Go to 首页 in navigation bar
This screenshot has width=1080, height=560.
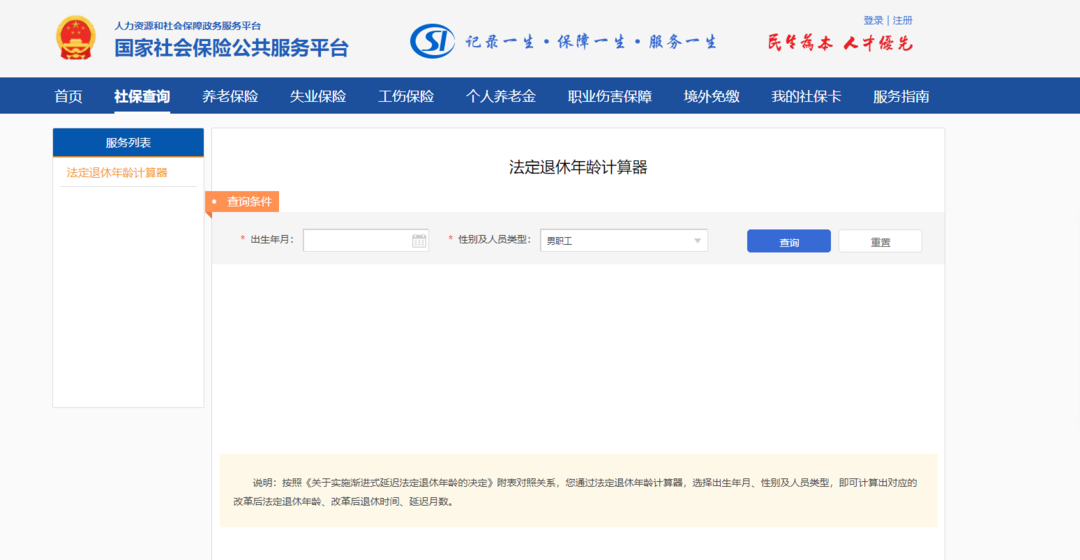click(68, 96)
